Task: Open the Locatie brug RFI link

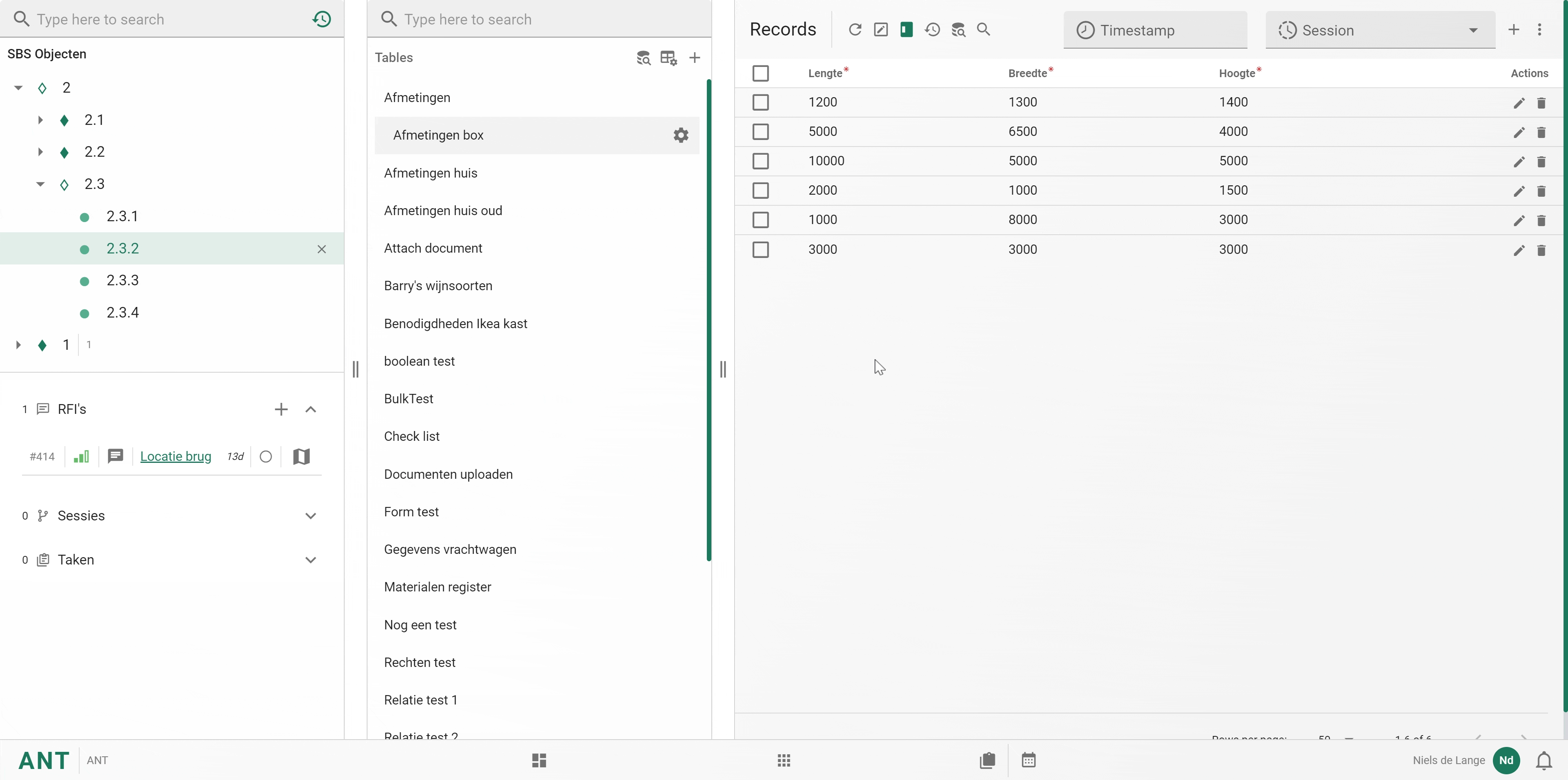Action: coord(175,456)
